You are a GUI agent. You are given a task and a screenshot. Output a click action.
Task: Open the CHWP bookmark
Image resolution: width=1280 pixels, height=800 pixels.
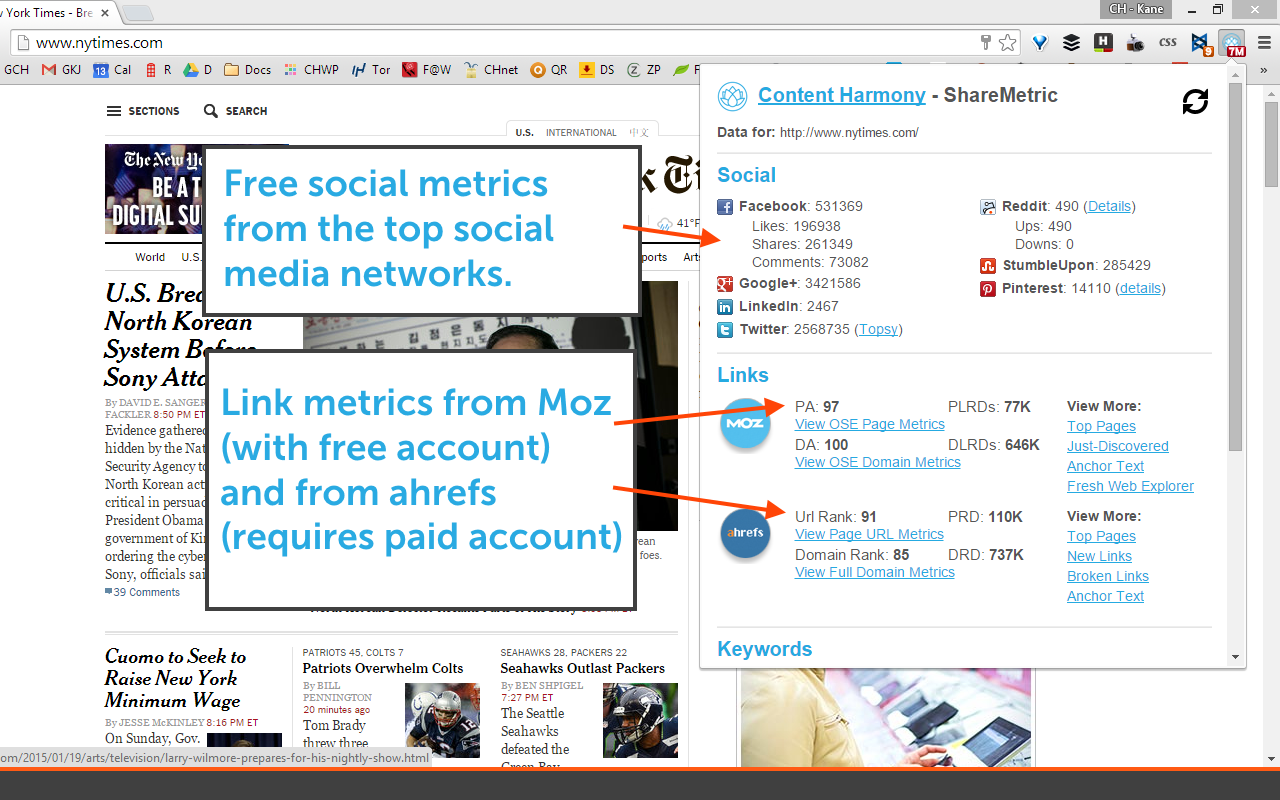(x=311, y=70)
